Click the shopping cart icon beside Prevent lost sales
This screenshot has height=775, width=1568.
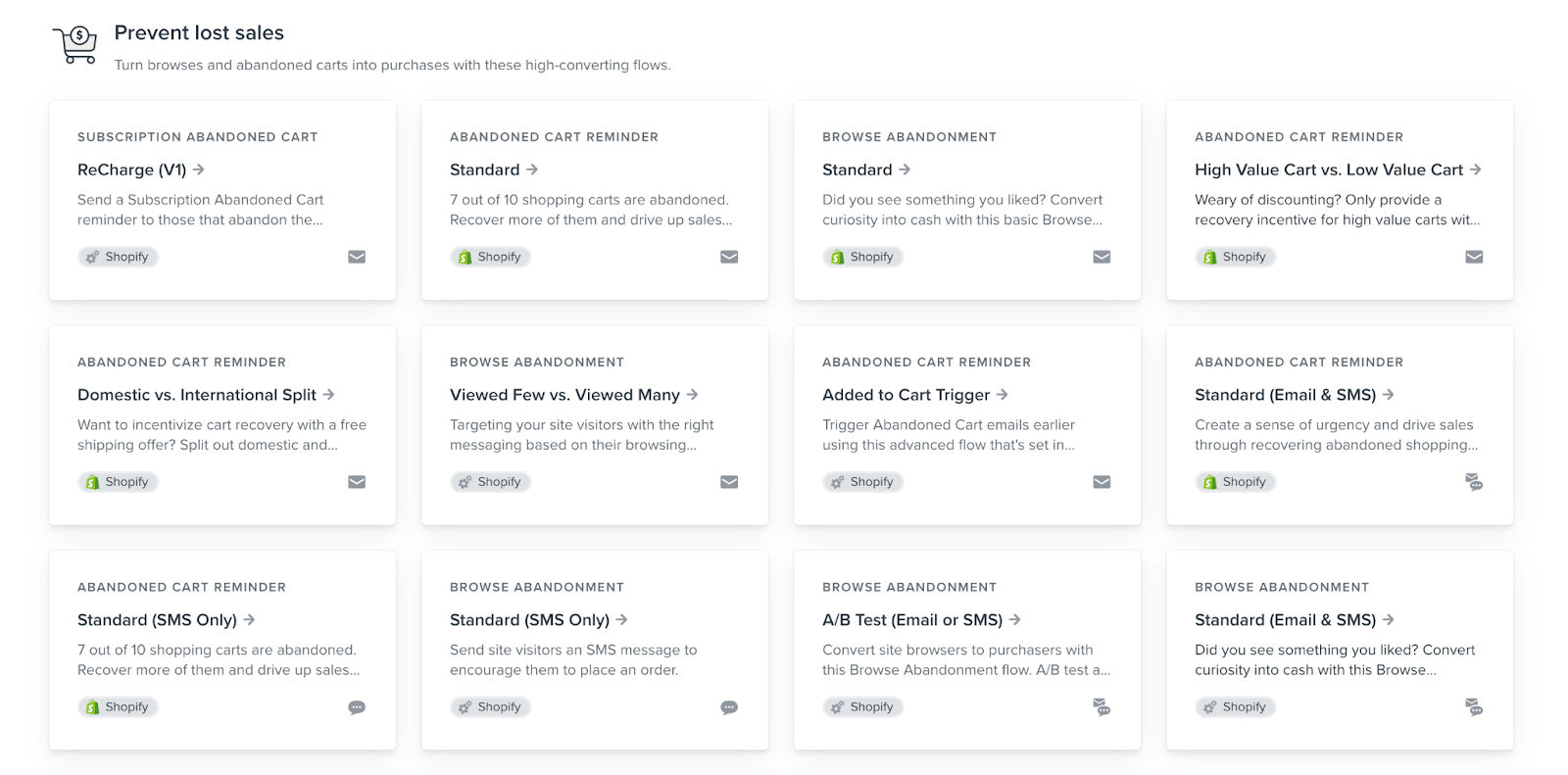[x=76, y=44]
